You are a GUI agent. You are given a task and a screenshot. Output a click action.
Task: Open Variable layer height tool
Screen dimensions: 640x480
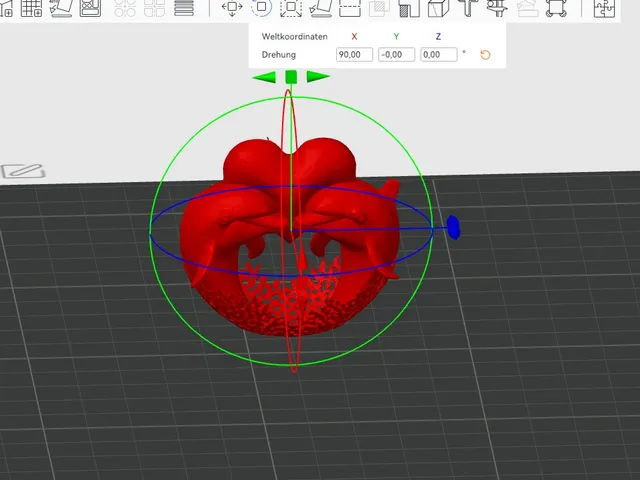[x=184, y=8]
